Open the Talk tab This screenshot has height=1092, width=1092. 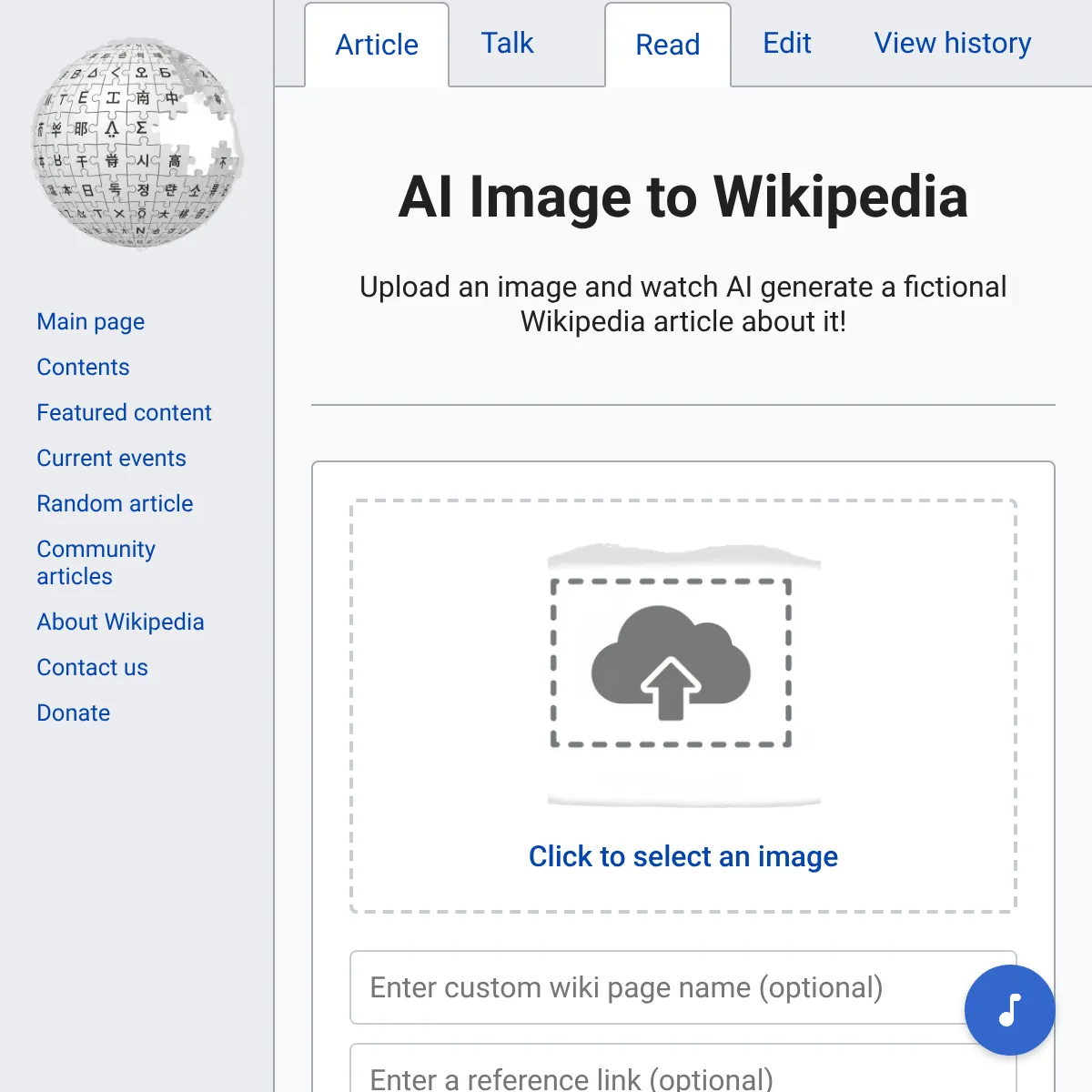pos(507,43)
